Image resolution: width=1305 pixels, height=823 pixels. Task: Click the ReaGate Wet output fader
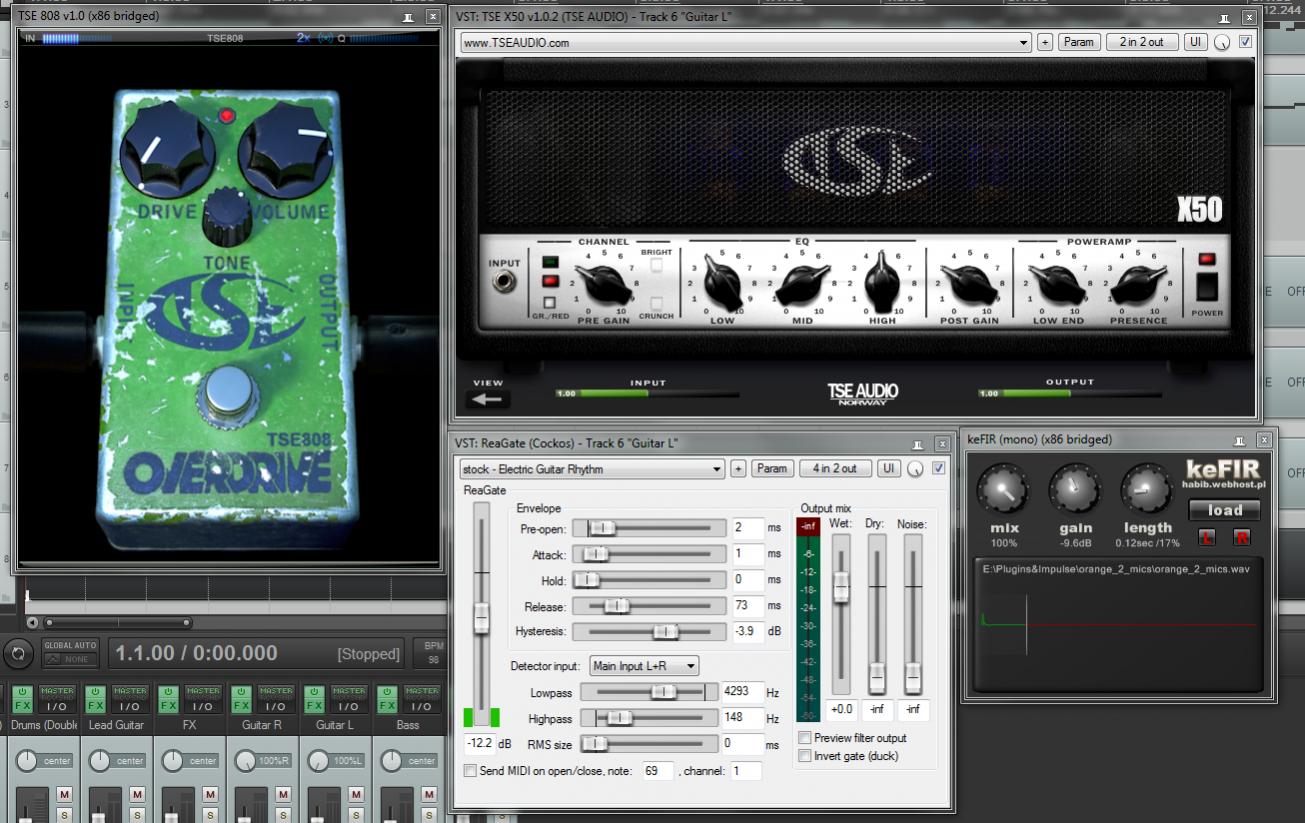pyautogui.click(x=841, y=614)
